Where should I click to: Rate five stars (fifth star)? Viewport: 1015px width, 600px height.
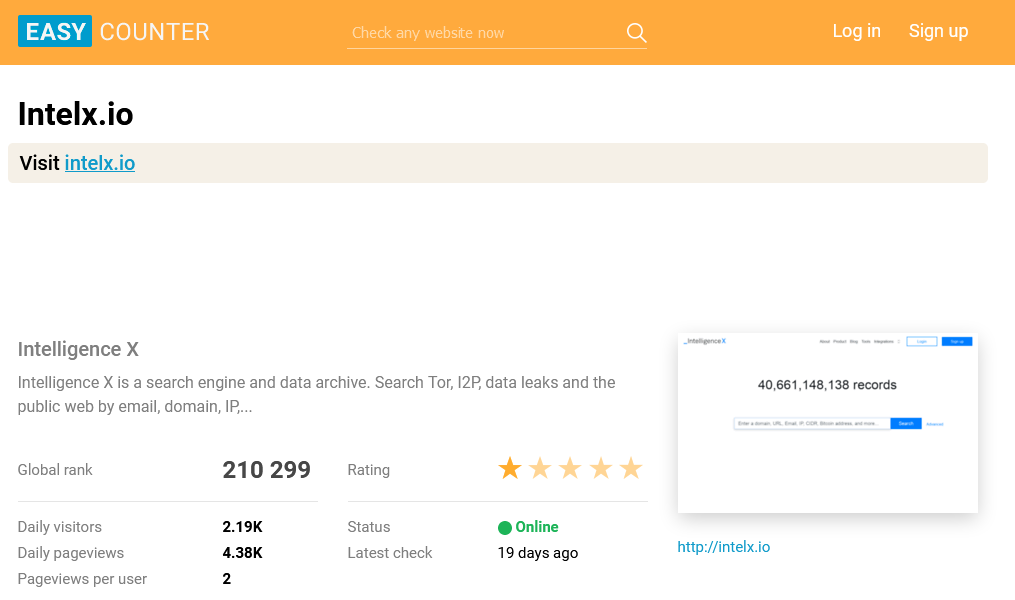point(630,468)
